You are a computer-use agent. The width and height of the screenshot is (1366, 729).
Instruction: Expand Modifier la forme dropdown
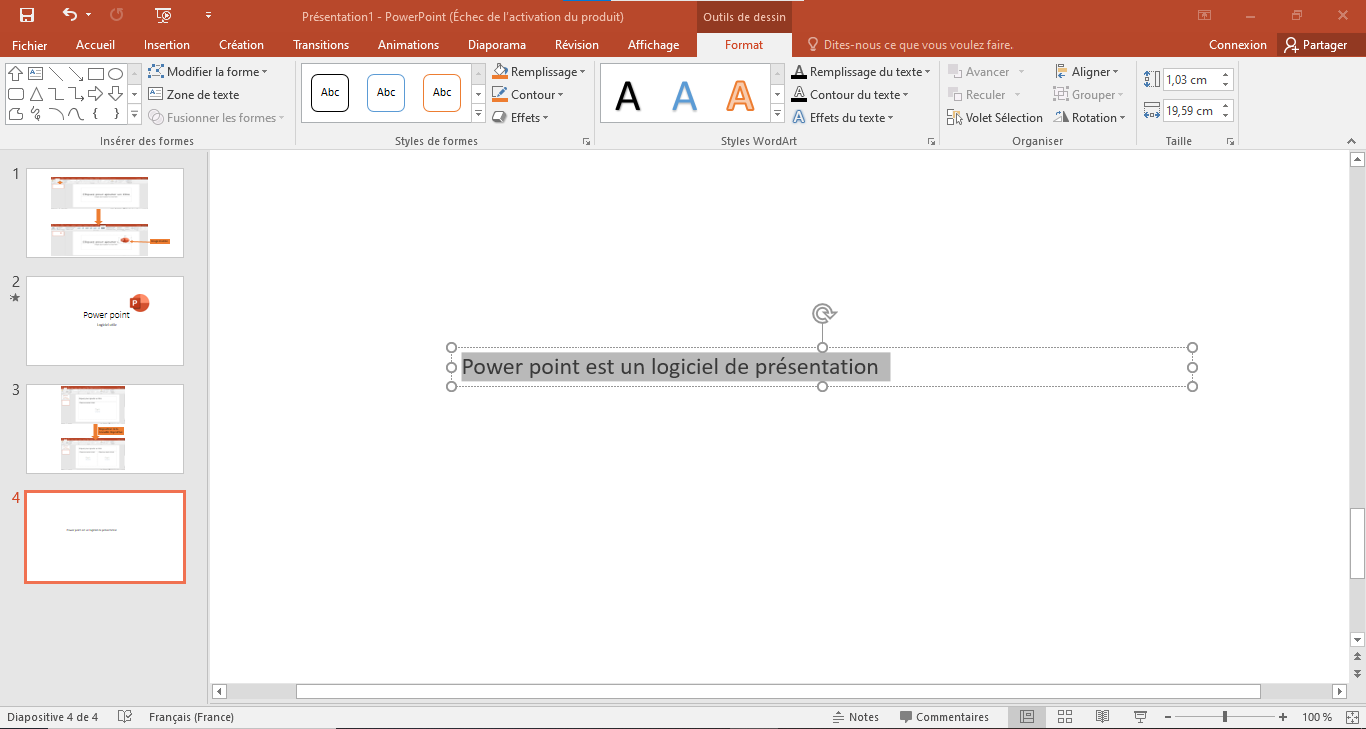(208, 72)
